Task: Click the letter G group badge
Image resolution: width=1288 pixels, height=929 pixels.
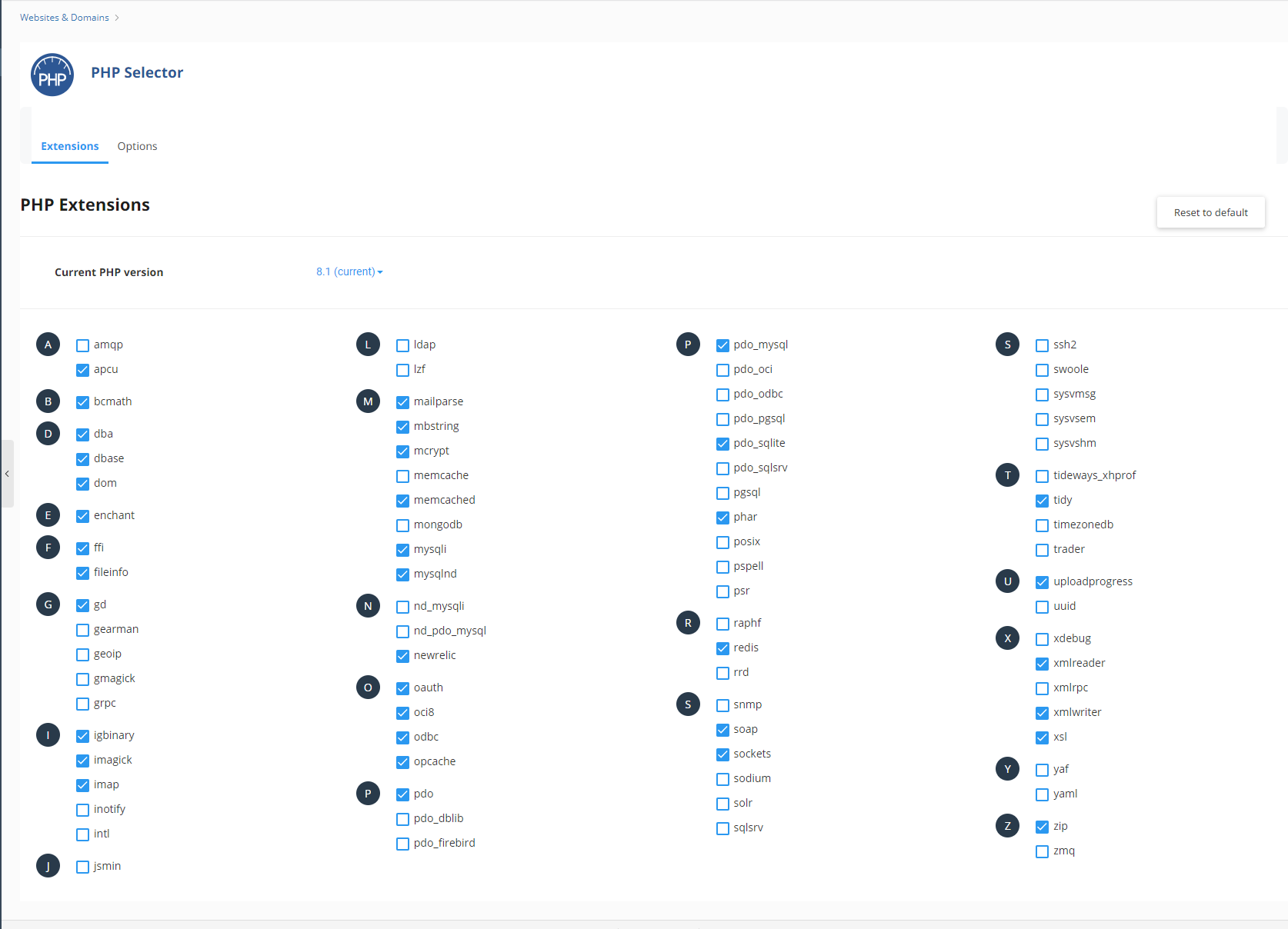Action: coord(48,604)
